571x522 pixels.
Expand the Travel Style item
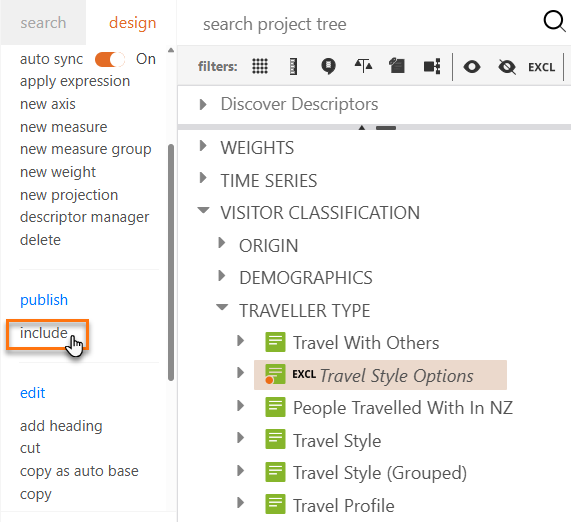[240, 438]
